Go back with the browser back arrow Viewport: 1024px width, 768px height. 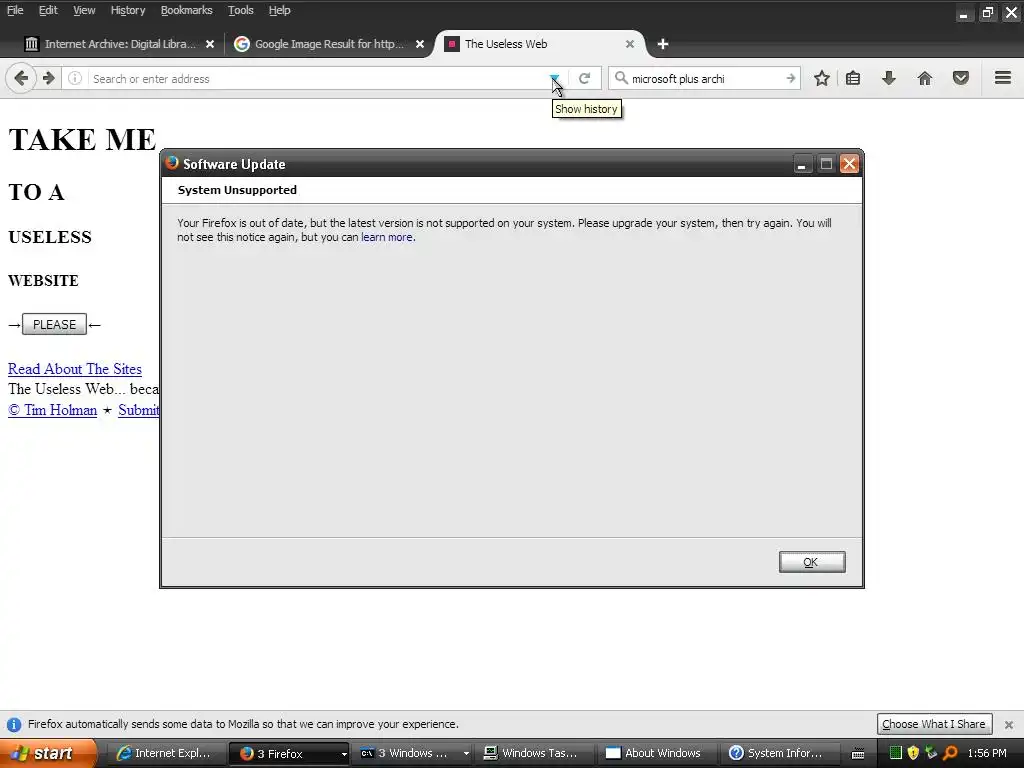[21, 78]
